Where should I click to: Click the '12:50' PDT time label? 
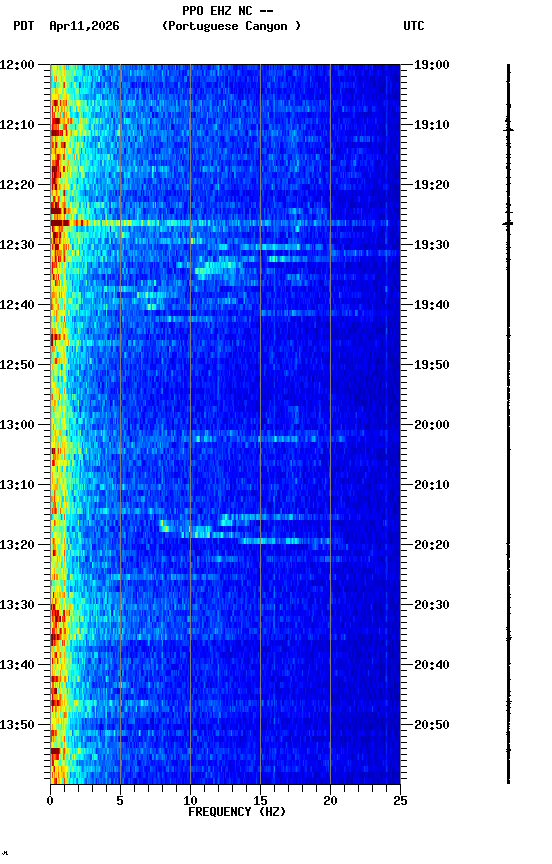[x=17, y=365]
